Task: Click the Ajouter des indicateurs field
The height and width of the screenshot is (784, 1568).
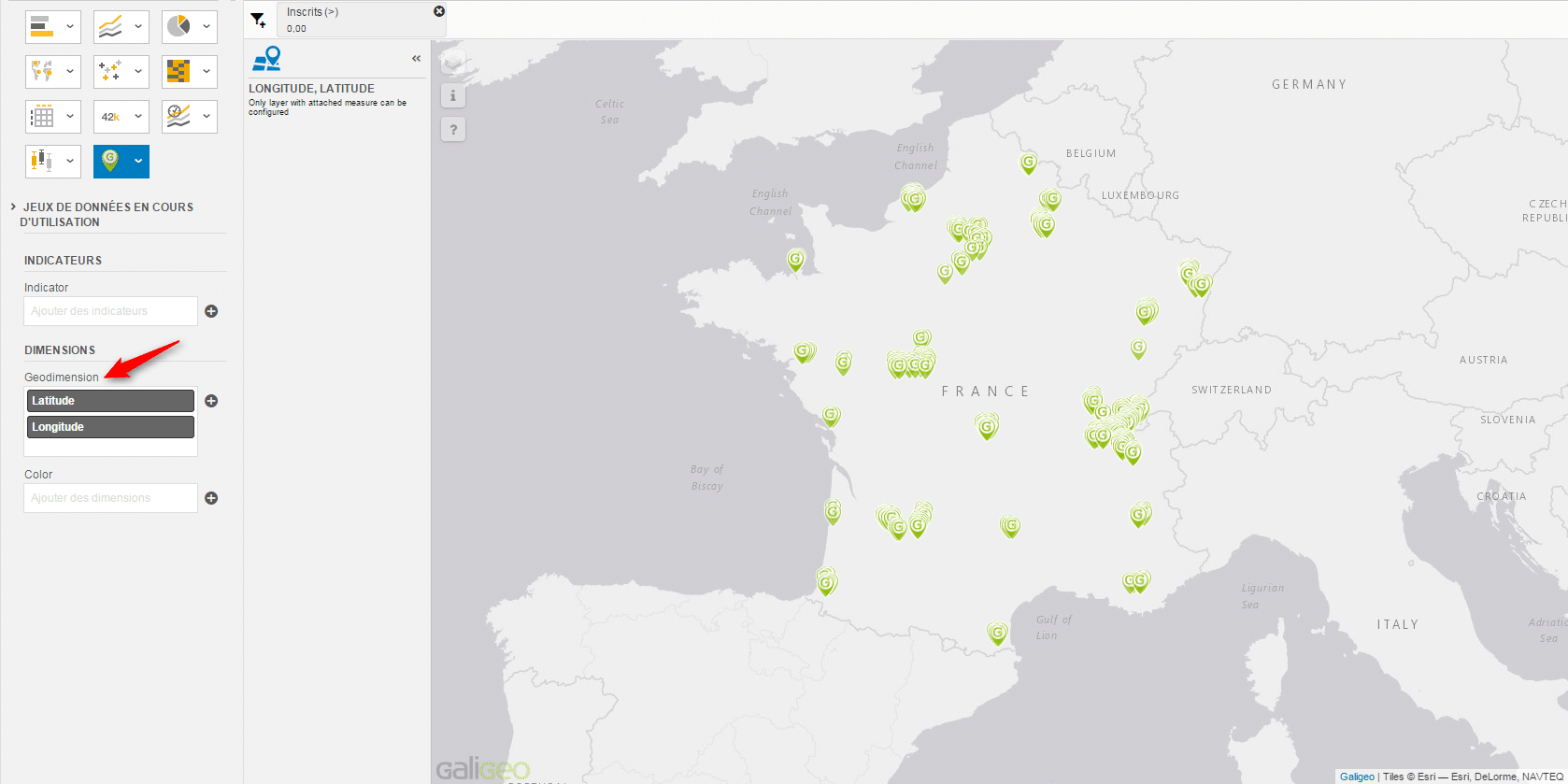Action: pos(110,311)
